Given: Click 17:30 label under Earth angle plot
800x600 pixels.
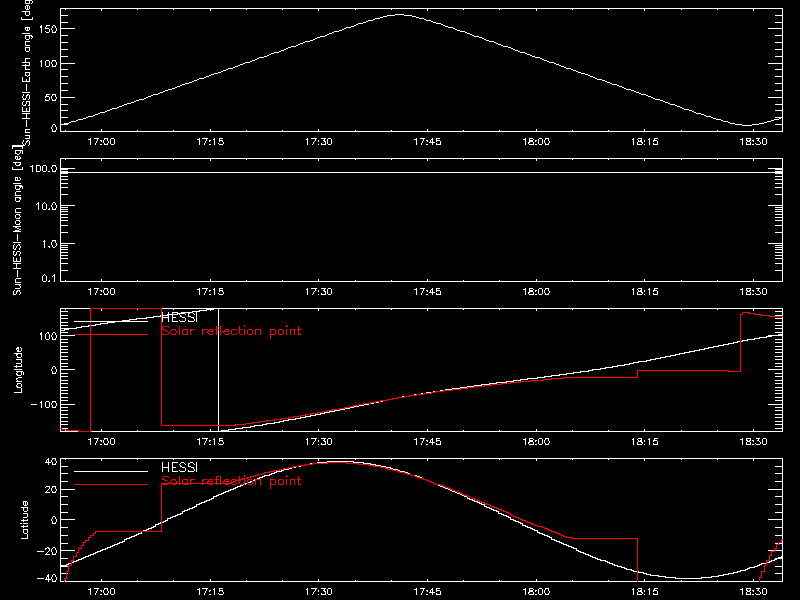Looking at the screenshot, I should (319, 142).
